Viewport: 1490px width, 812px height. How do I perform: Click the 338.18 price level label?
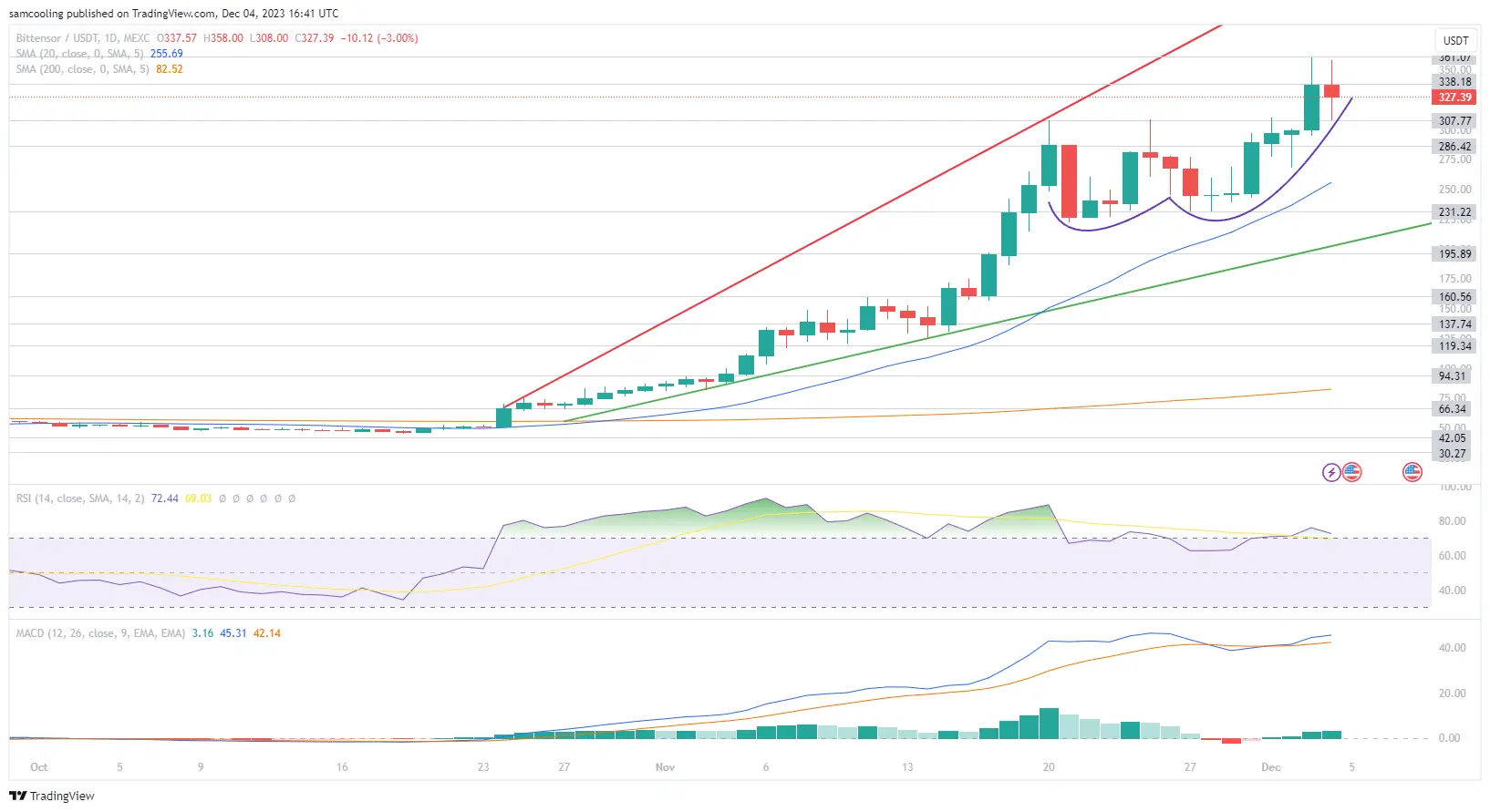1454,82
